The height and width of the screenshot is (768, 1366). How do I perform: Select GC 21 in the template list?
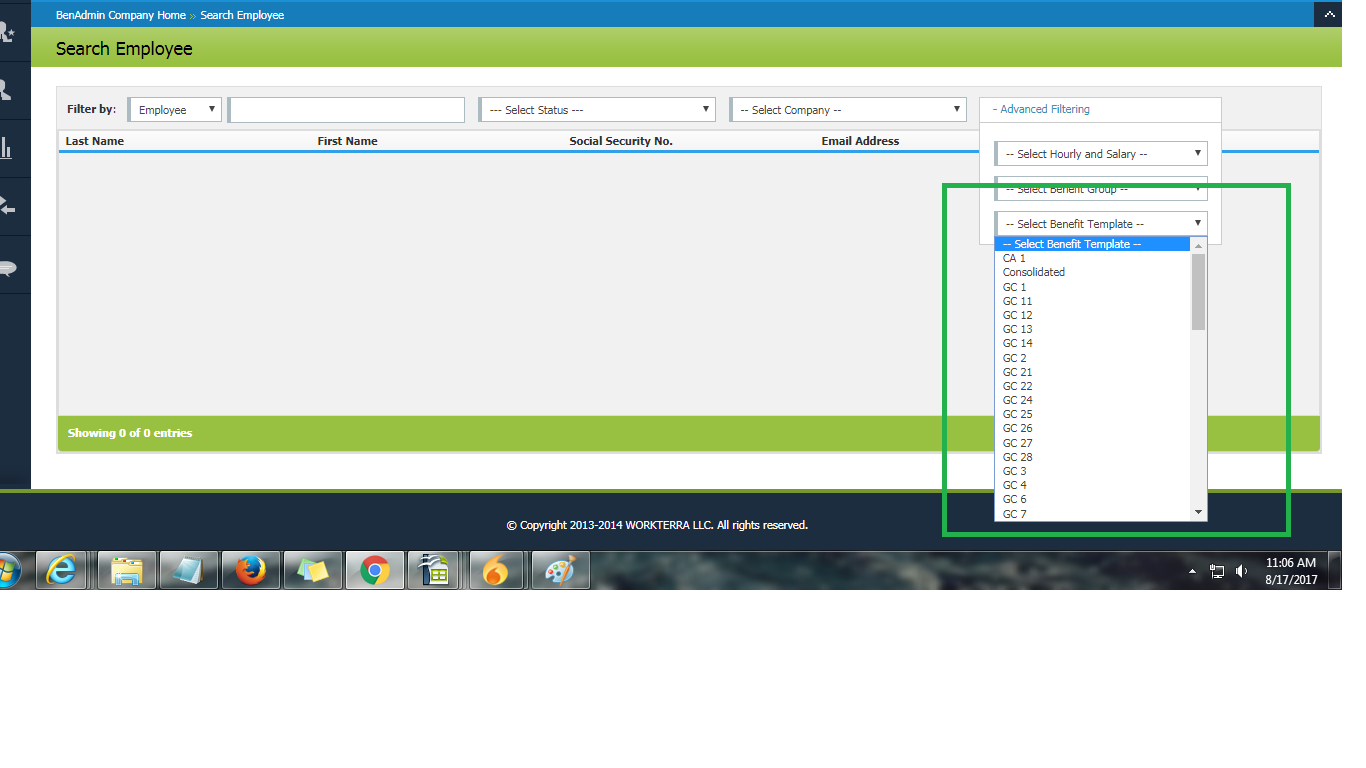(x=1018, y=372)
